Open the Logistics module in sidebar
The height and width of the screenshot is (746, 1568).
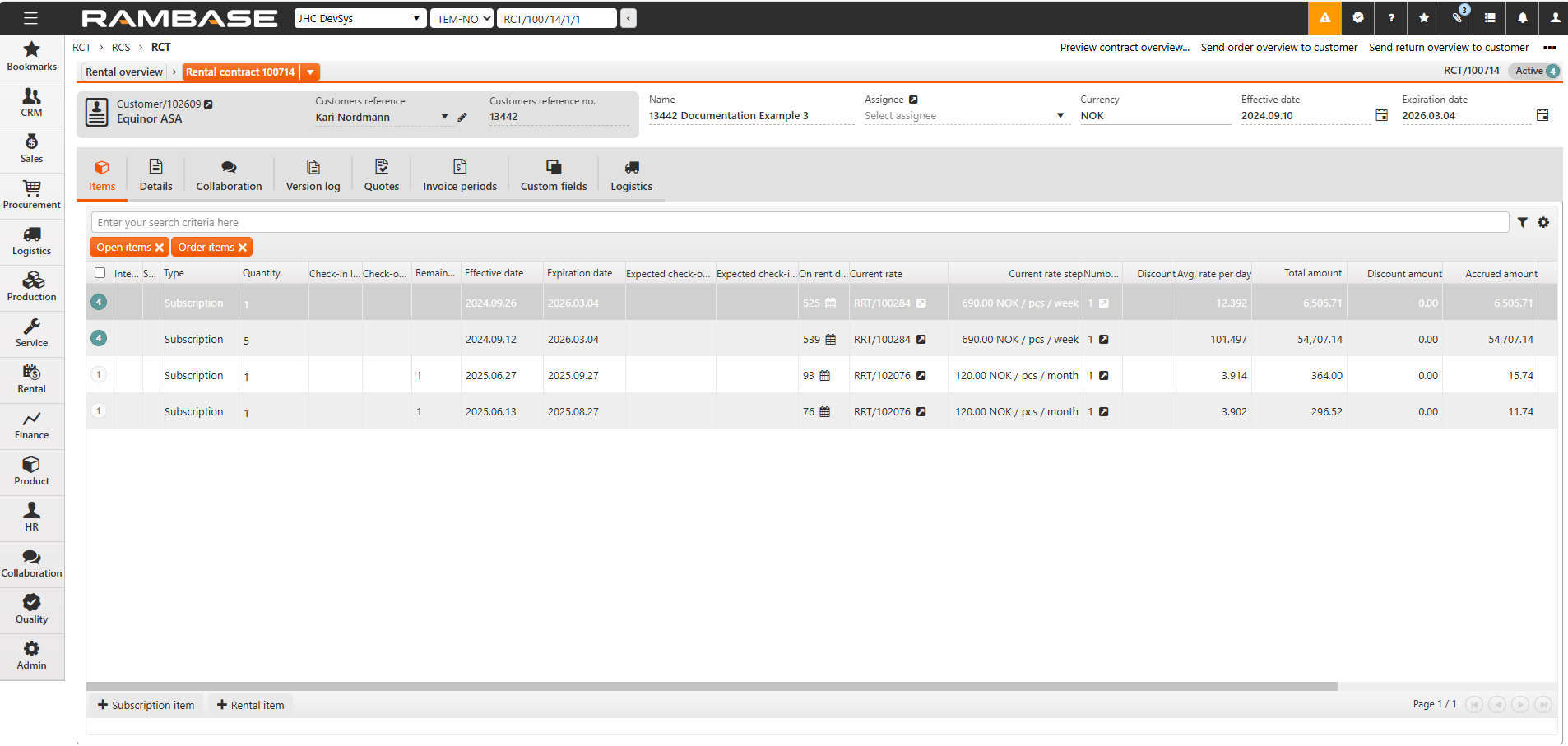(32, 241)
